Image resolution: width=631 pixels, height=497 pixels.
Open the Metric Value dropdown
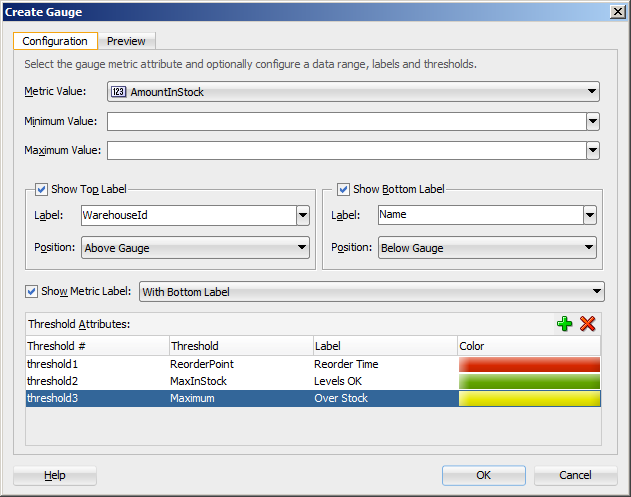click(353, 92)
